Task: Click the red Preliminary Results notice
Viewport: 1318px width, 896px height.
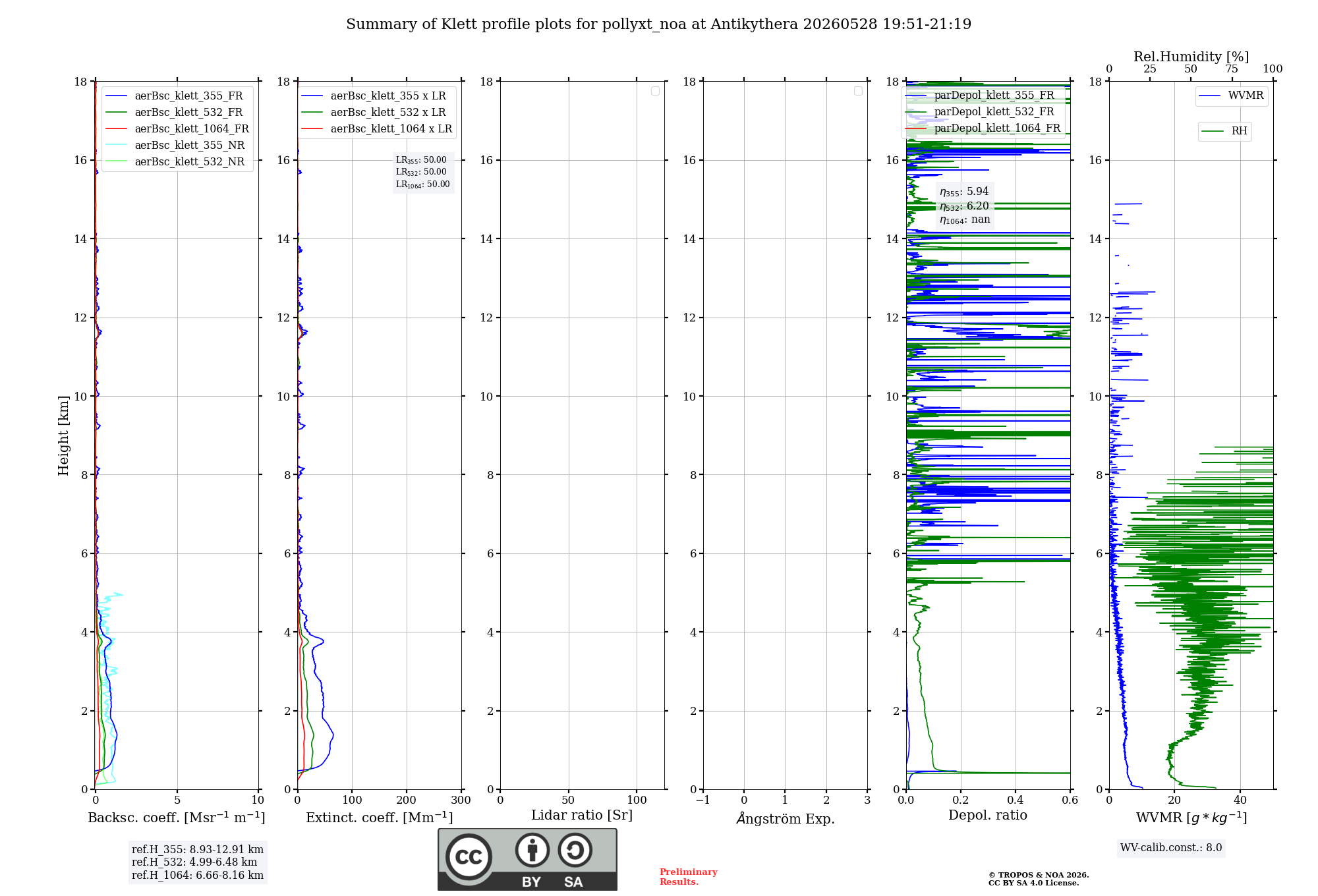Action: point(689,877)
